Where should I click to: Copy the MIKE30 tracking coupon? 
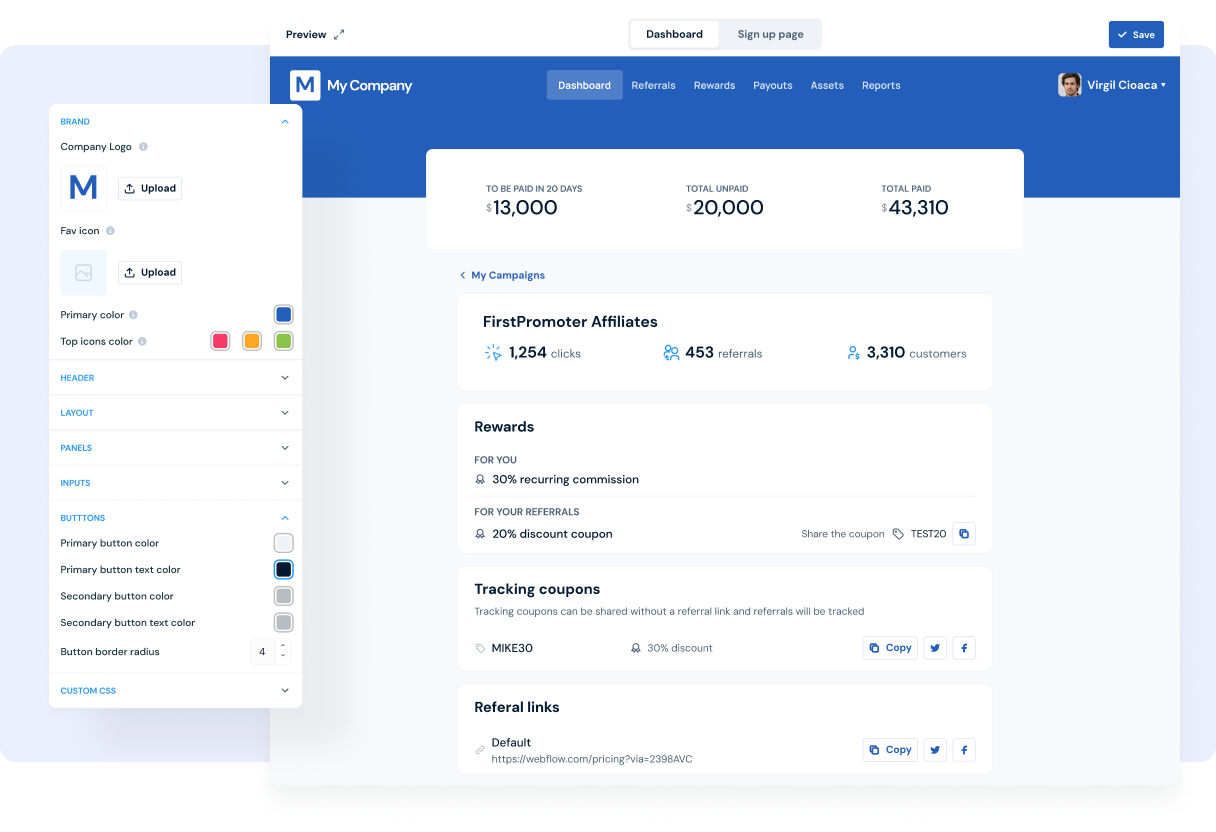(x=890, y=648)
